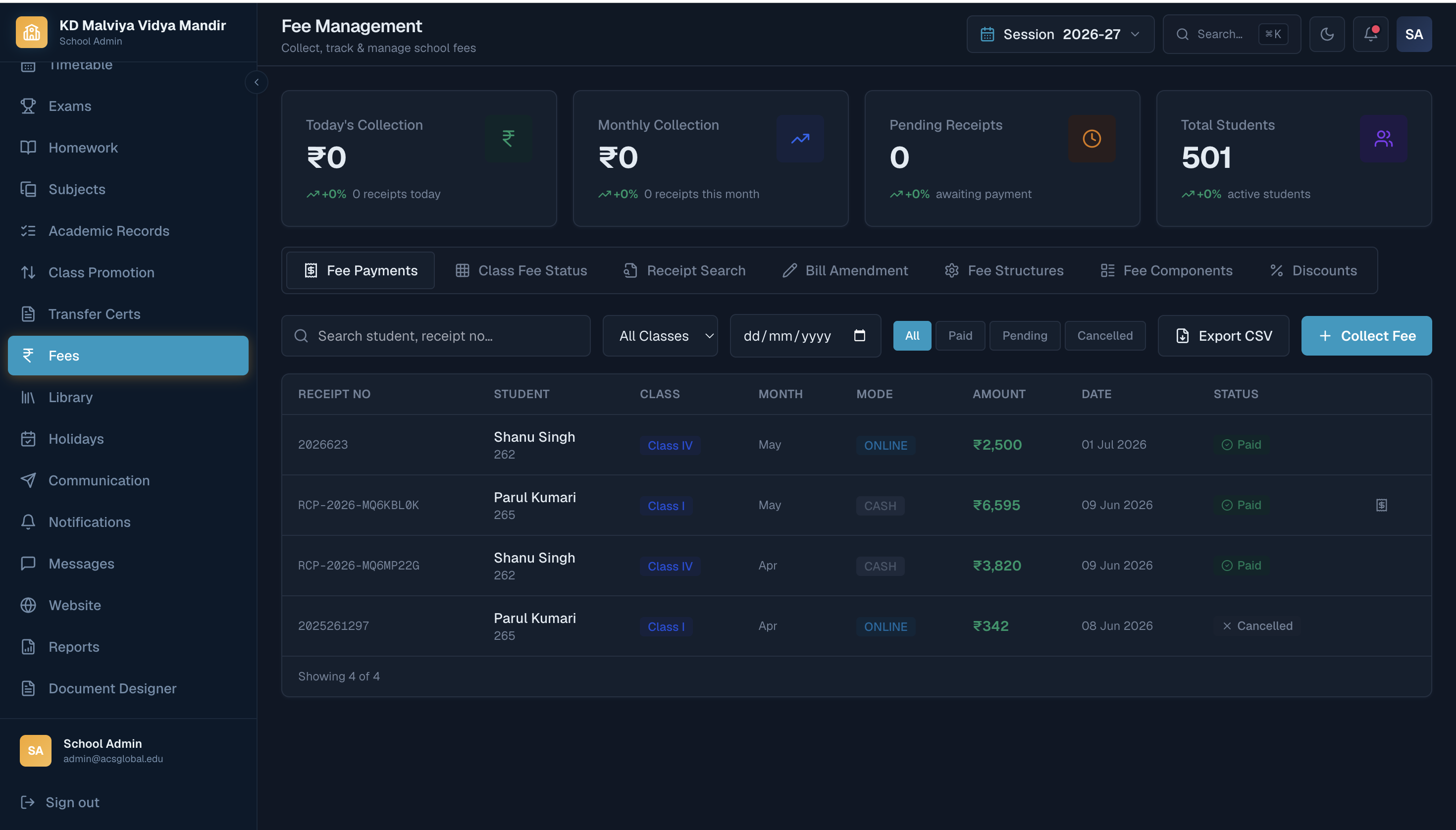Select Fees in the sidebar
1456x830 pixels.
[x=128, y=356]
